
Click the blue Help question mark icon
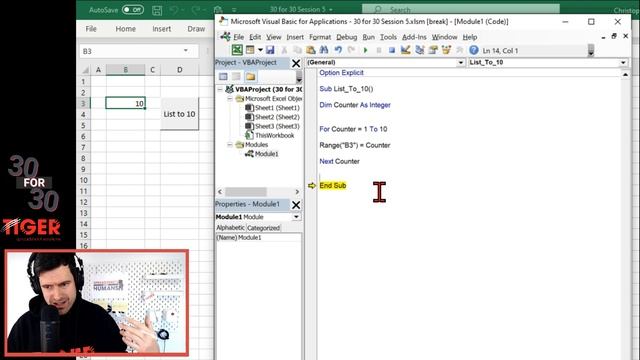coord(473,50)
